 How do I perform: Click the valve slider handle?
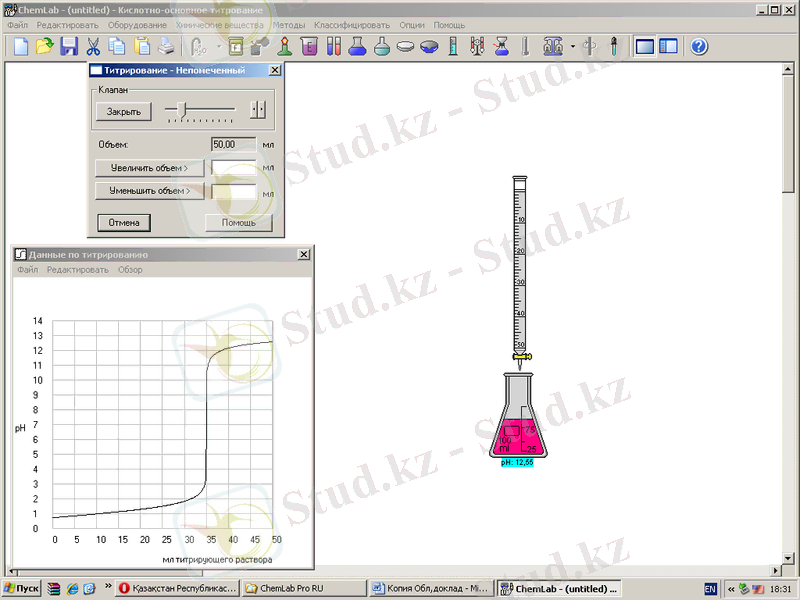pyautogui.click(x=182, y=109)
